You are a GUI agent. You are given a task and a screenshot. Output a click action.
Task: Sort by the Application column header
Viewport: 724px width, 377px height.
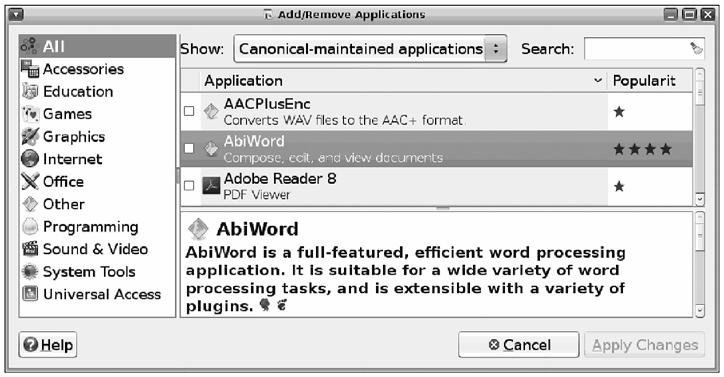point(403,81)
